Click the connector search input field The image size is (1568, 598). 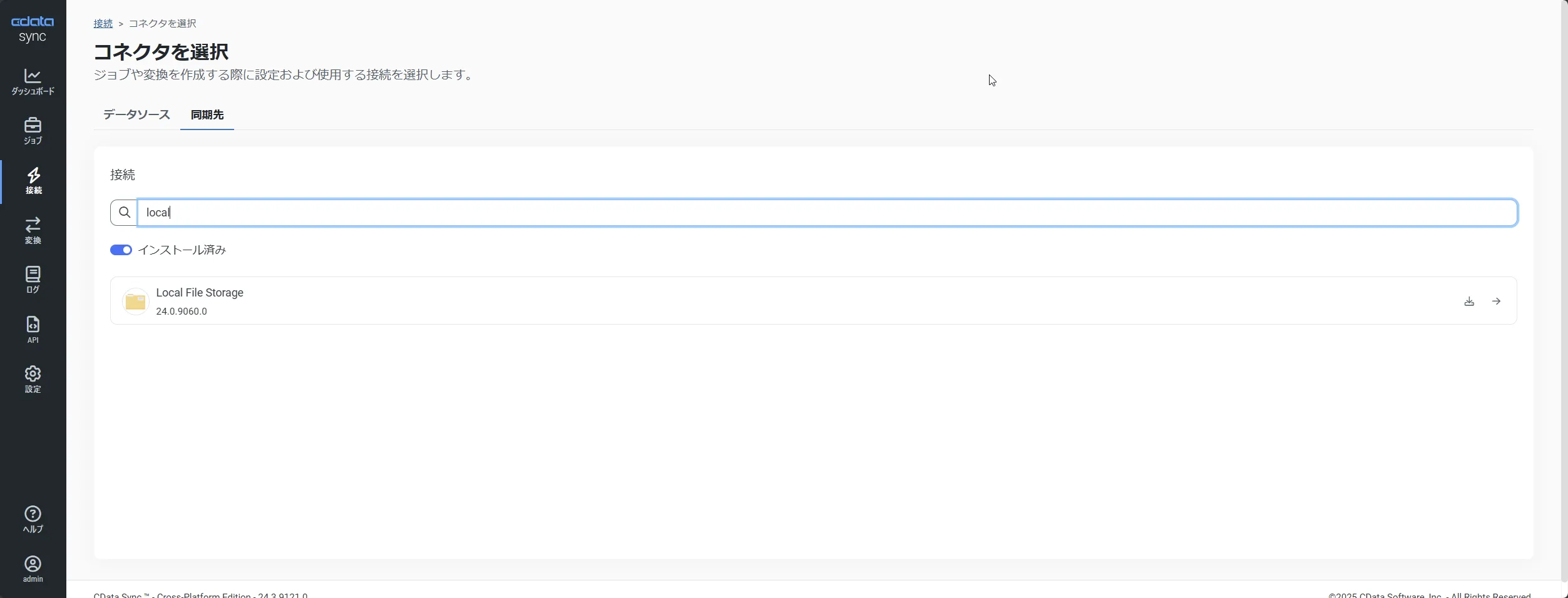[826, 213]
